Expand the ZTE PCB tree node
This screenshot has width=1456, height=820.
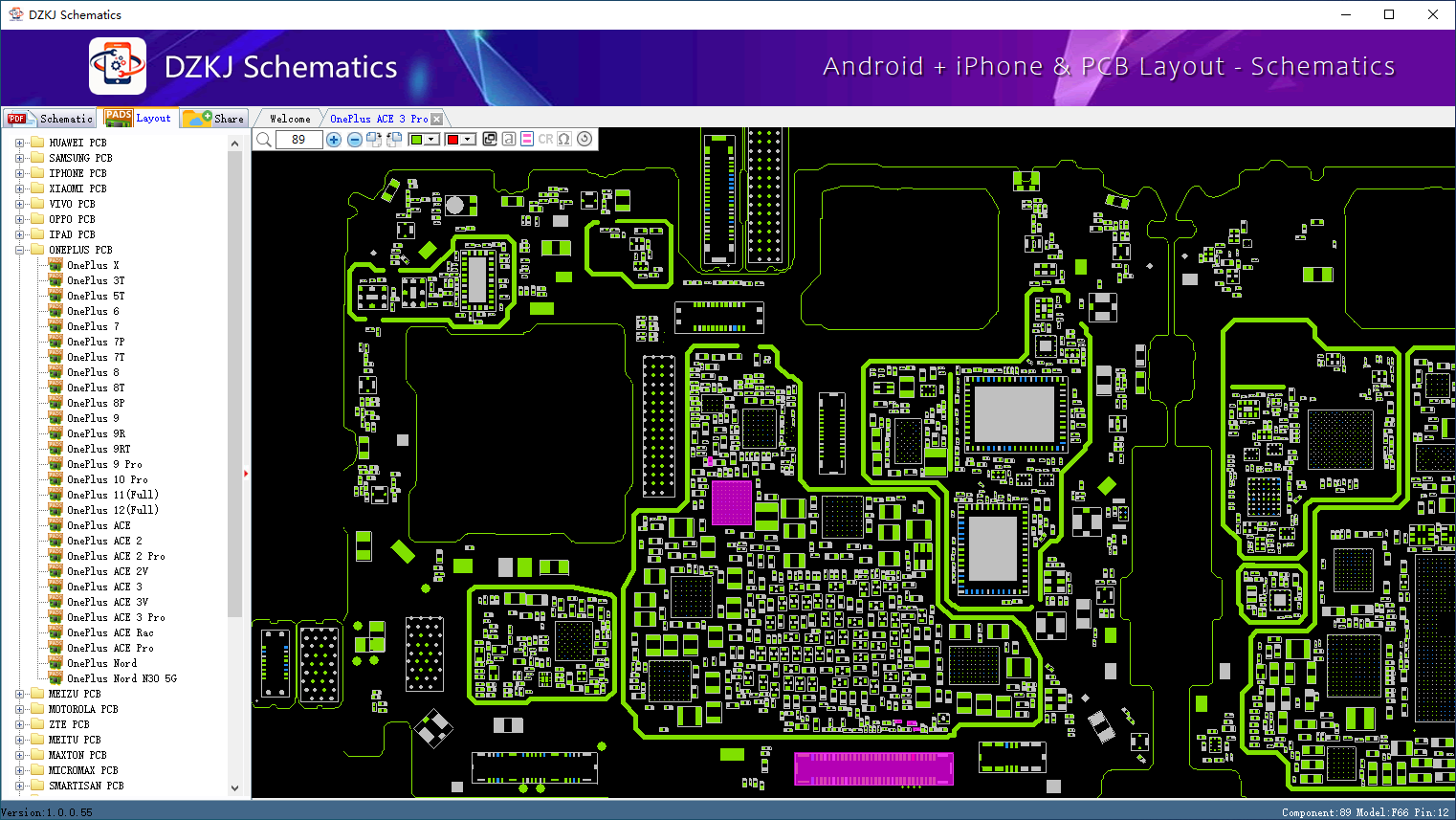pos(19,724)
